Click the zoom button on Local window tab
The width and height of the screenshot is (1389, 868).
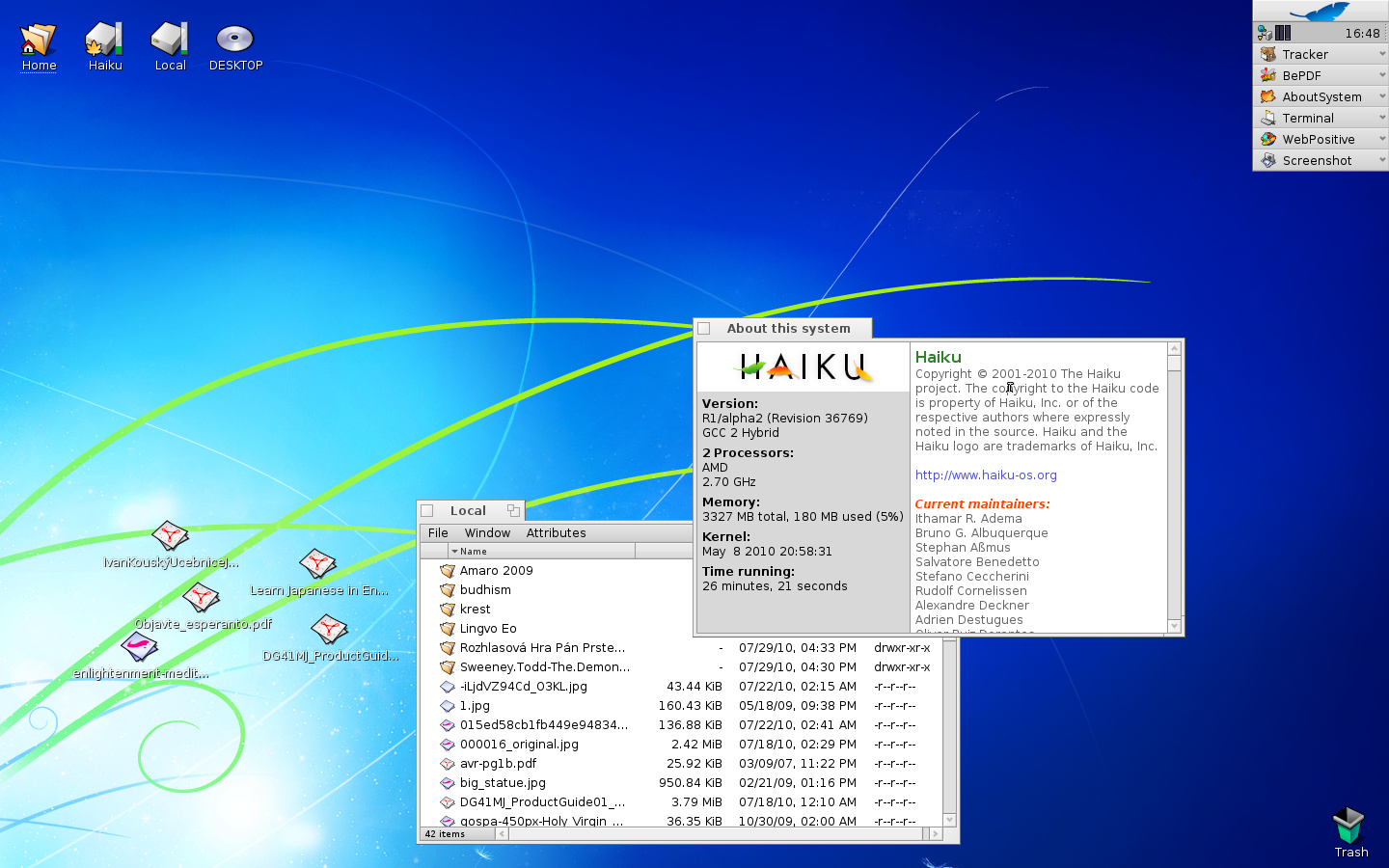click(x=513, y=510)
